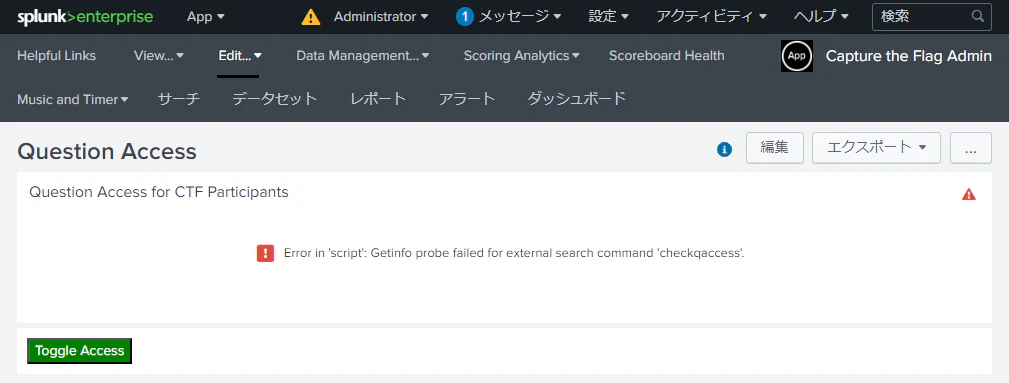Open the エクスポート dropdown button
This screenshot has width=1009, height=383.
[x=876, y=147]
